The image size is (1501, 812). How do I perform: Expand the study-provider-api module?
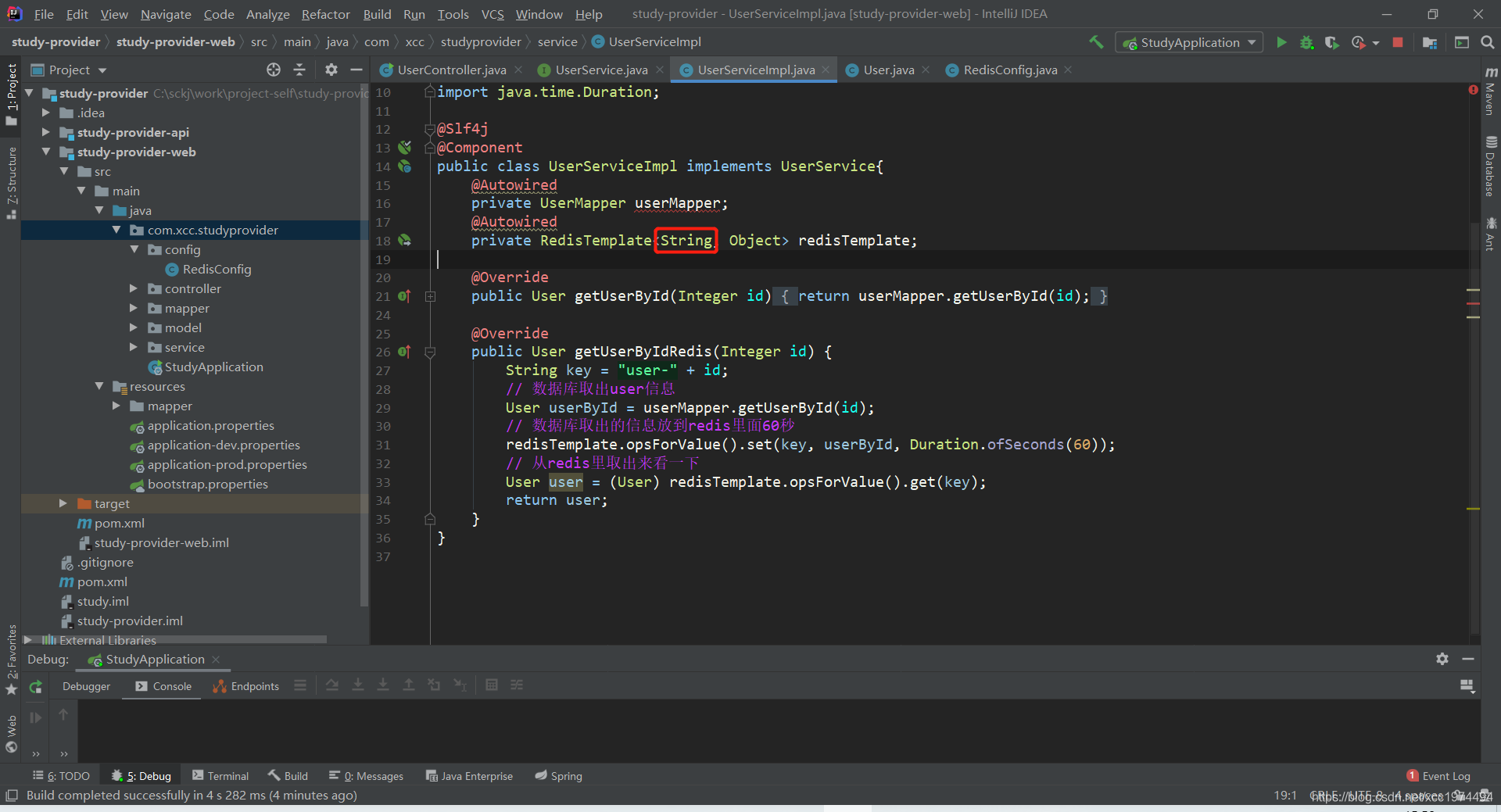(46, 132)
